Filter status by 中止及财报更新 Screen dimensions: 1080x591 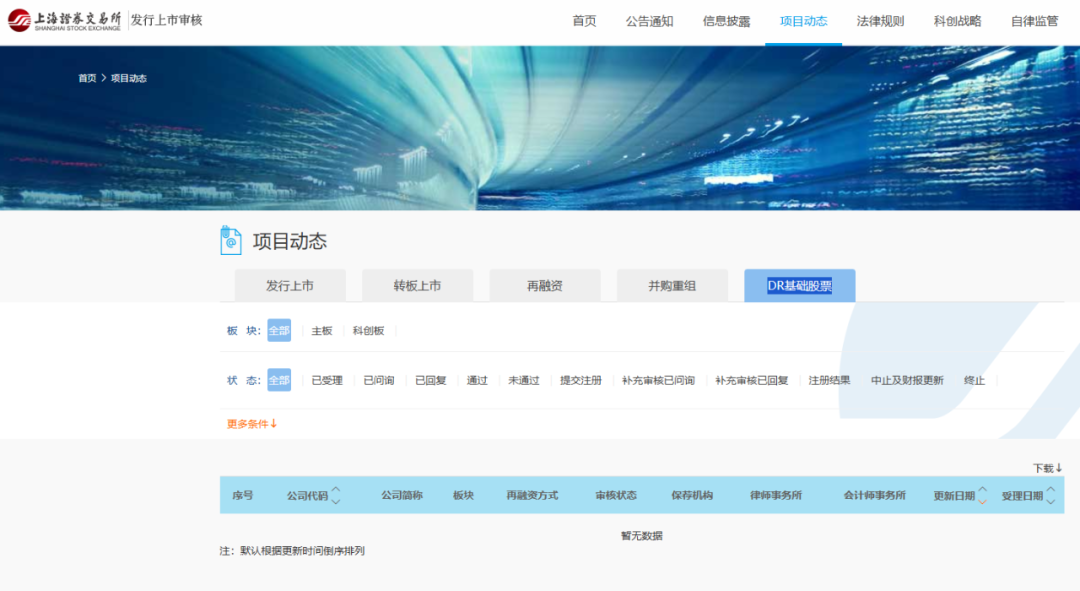click(907, 380)
